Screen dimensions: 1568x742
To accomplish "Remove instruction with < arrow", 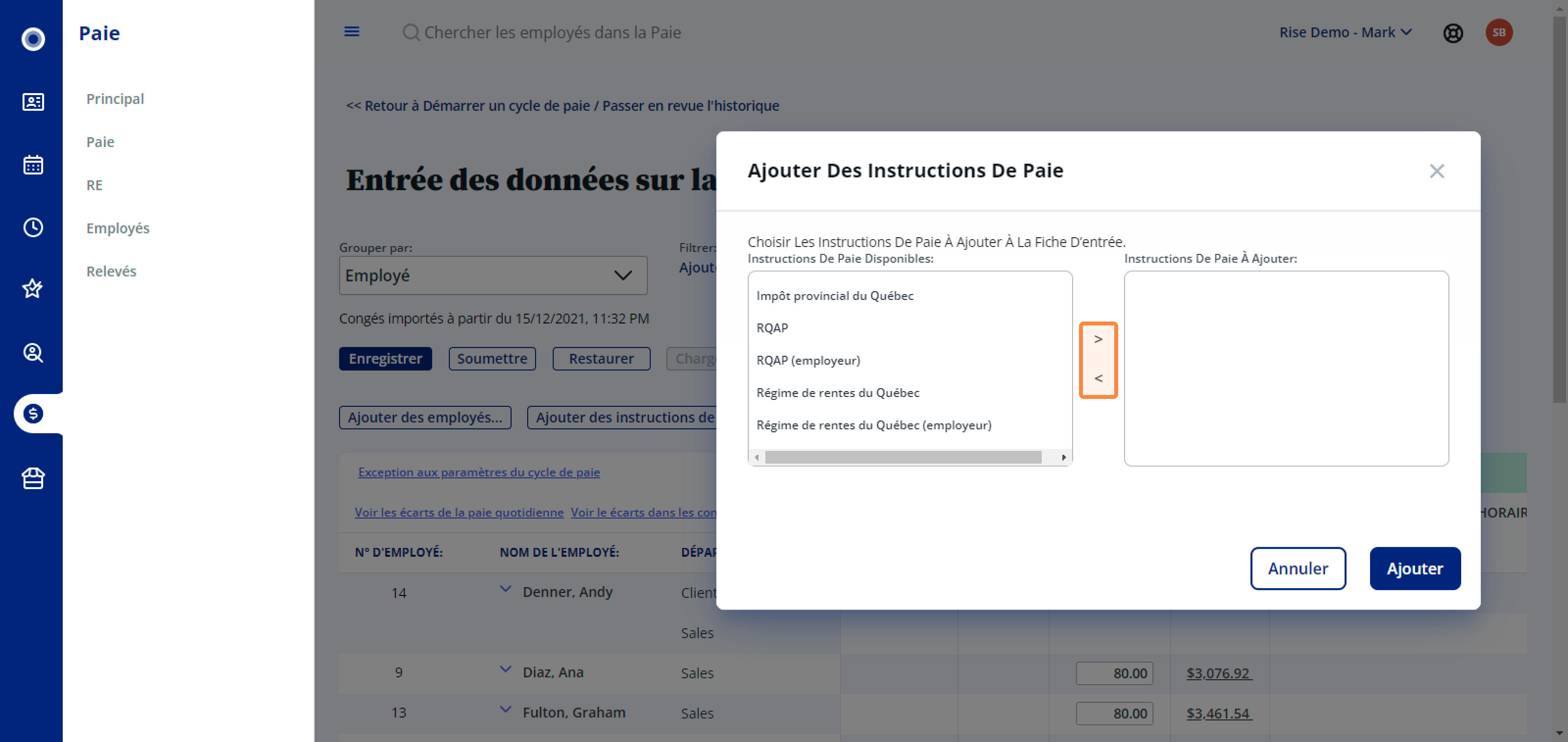I will coord(1098,378).
